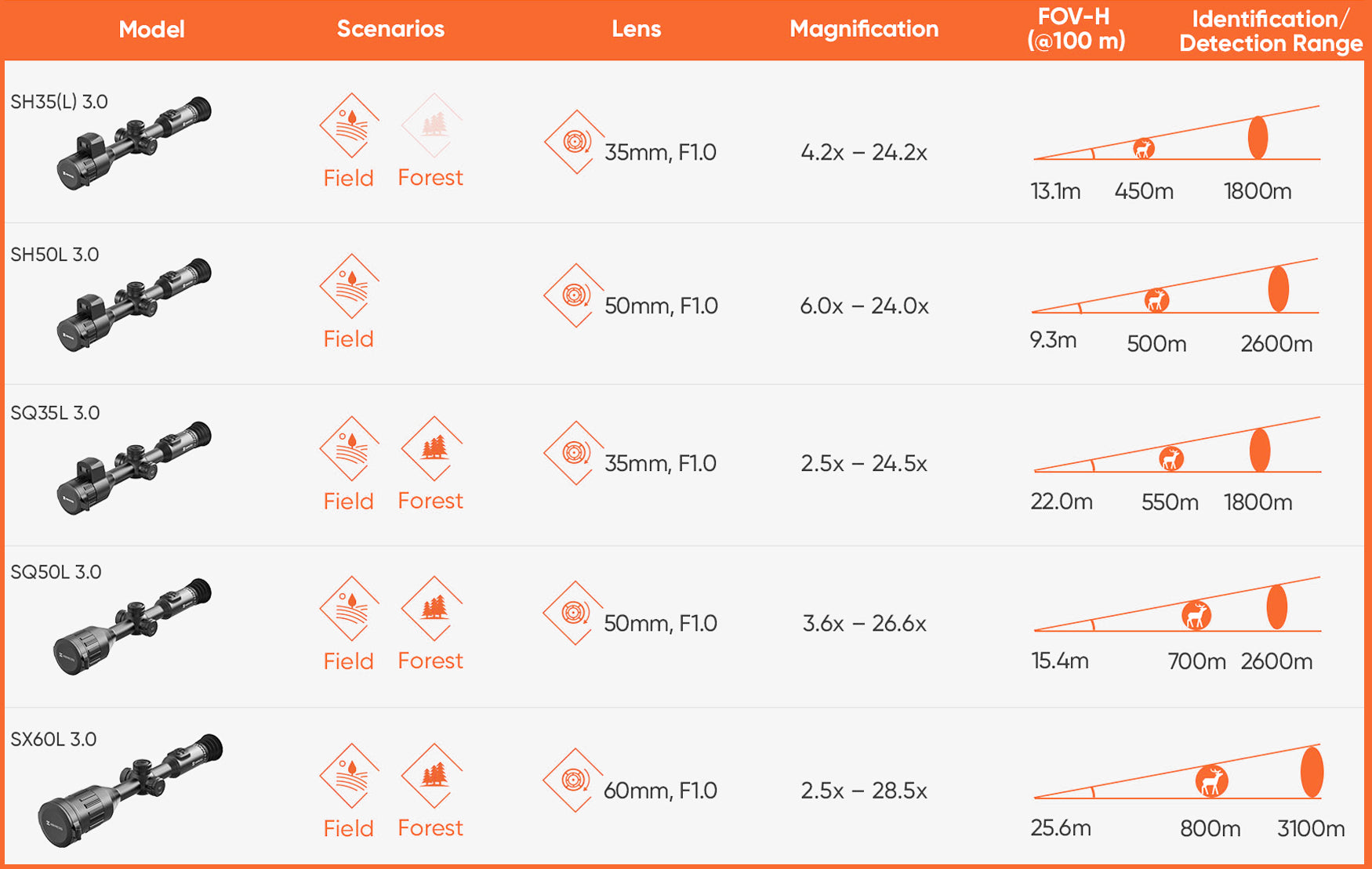Click the Forest trees icon in SQ35L 3.0 row
This screenshot has height=869, width=1372.
pyautogui.click(x=432, y=448)
